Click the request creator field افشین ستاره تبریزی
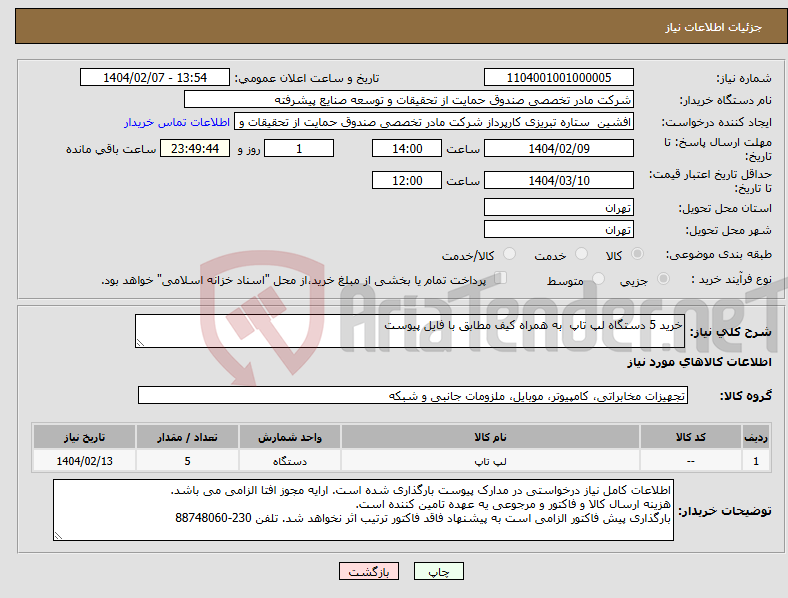The height and width of the screenshot is (598, 788). click(434, 122)
